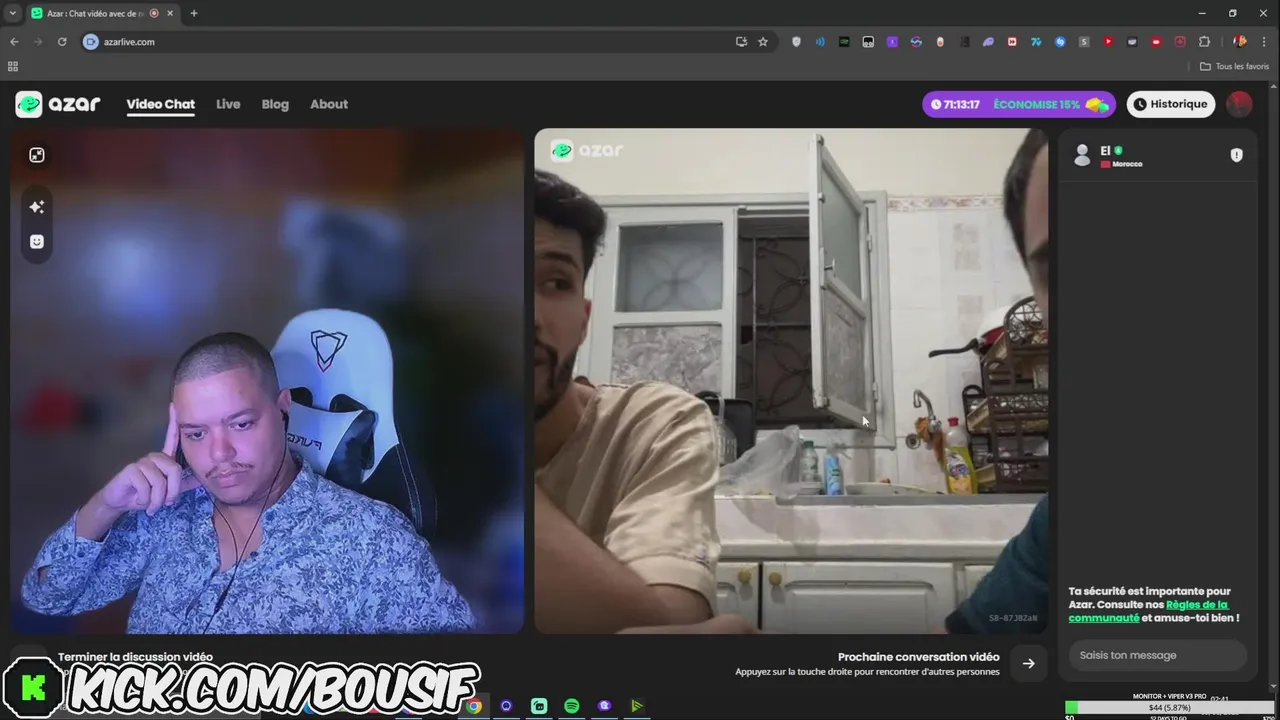This screenshot has height=720, width=1280.
Task: Open the apps grid in bookmarks bar
Action: (x=13, y=66)
